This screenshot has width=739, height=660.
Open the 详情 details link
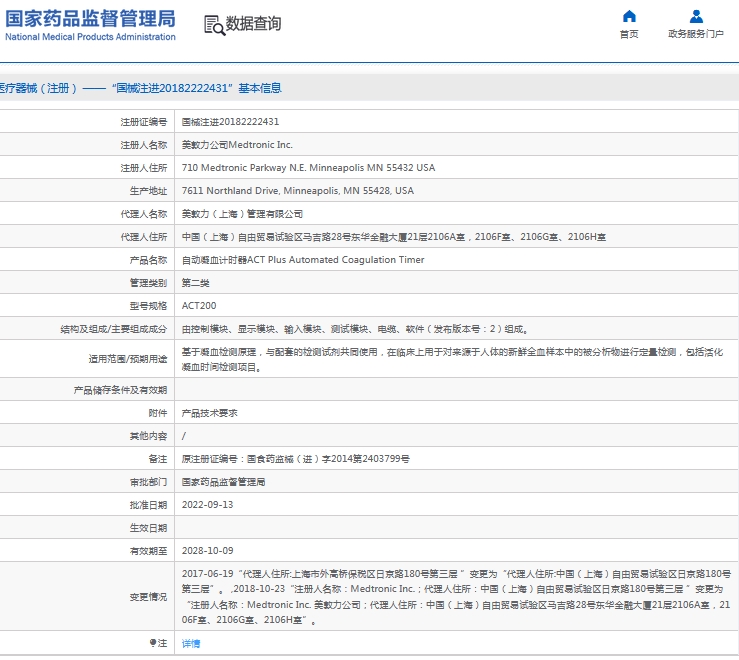click(x=191, y=644)
